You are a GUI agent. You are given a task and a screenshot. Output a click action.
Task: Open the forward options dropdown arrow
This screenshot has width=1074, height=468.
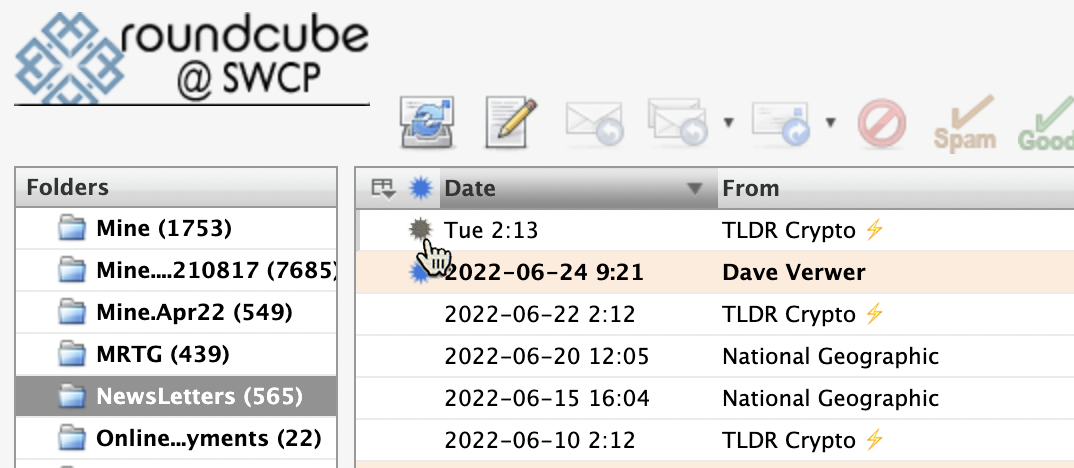(830, 123)
